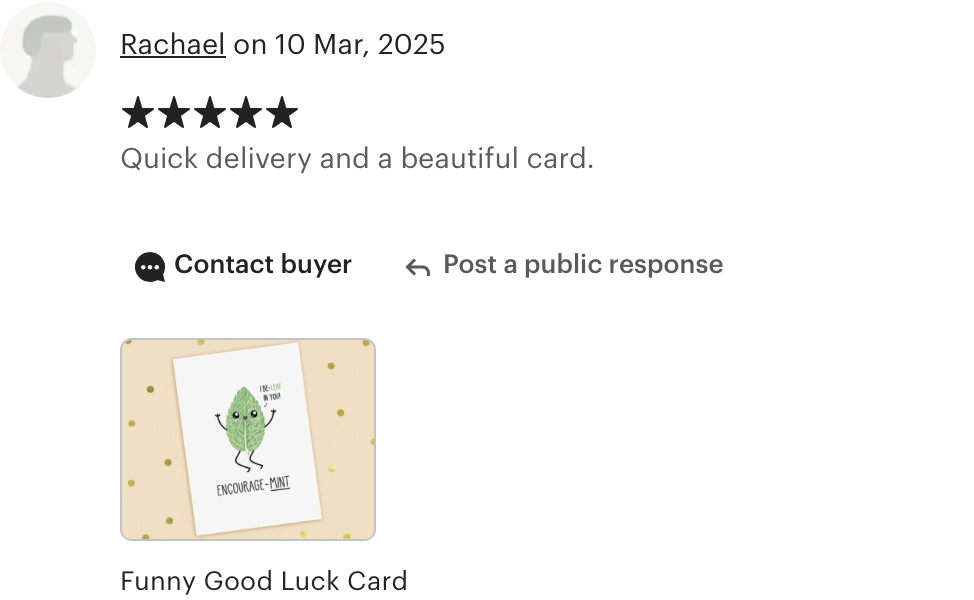Open reviewer Rachael's profile link
This screenshot has width=974, height=600.
click(x=173, y=45)
